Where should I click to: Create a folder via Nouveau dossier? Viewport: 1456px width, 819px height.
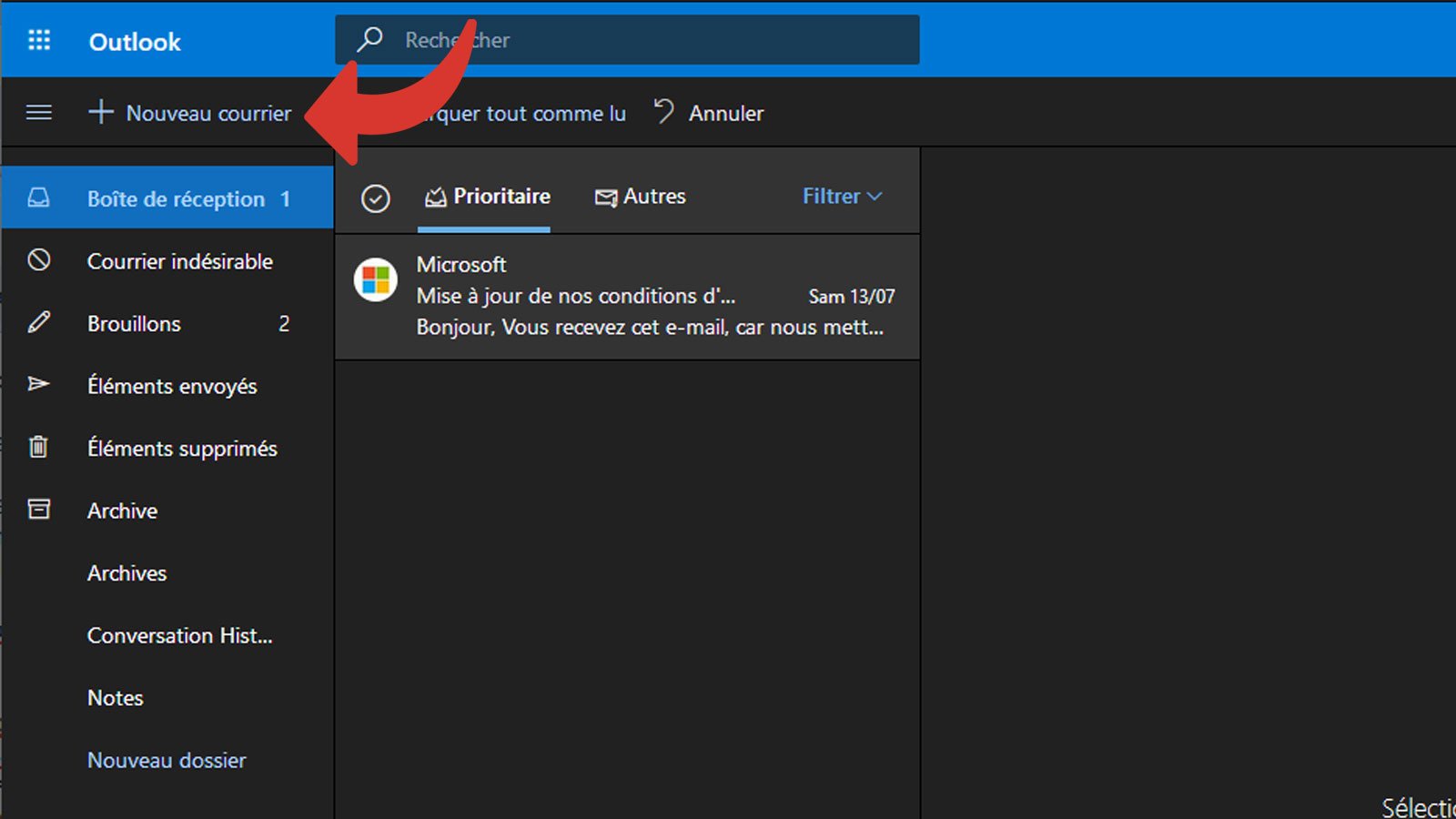point(167,760)
